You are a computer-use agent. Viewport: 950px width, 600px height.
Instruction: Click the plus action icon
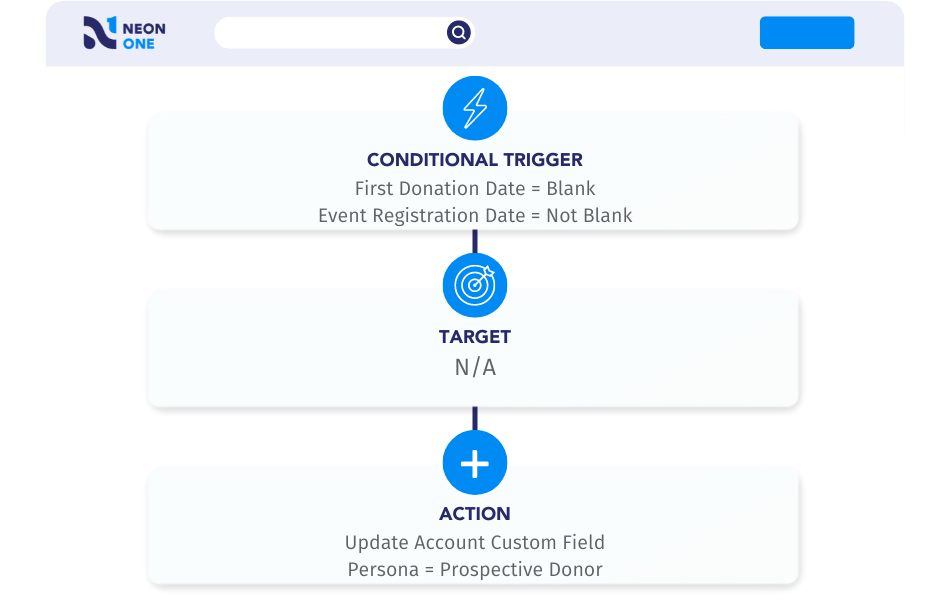(474, 463)
